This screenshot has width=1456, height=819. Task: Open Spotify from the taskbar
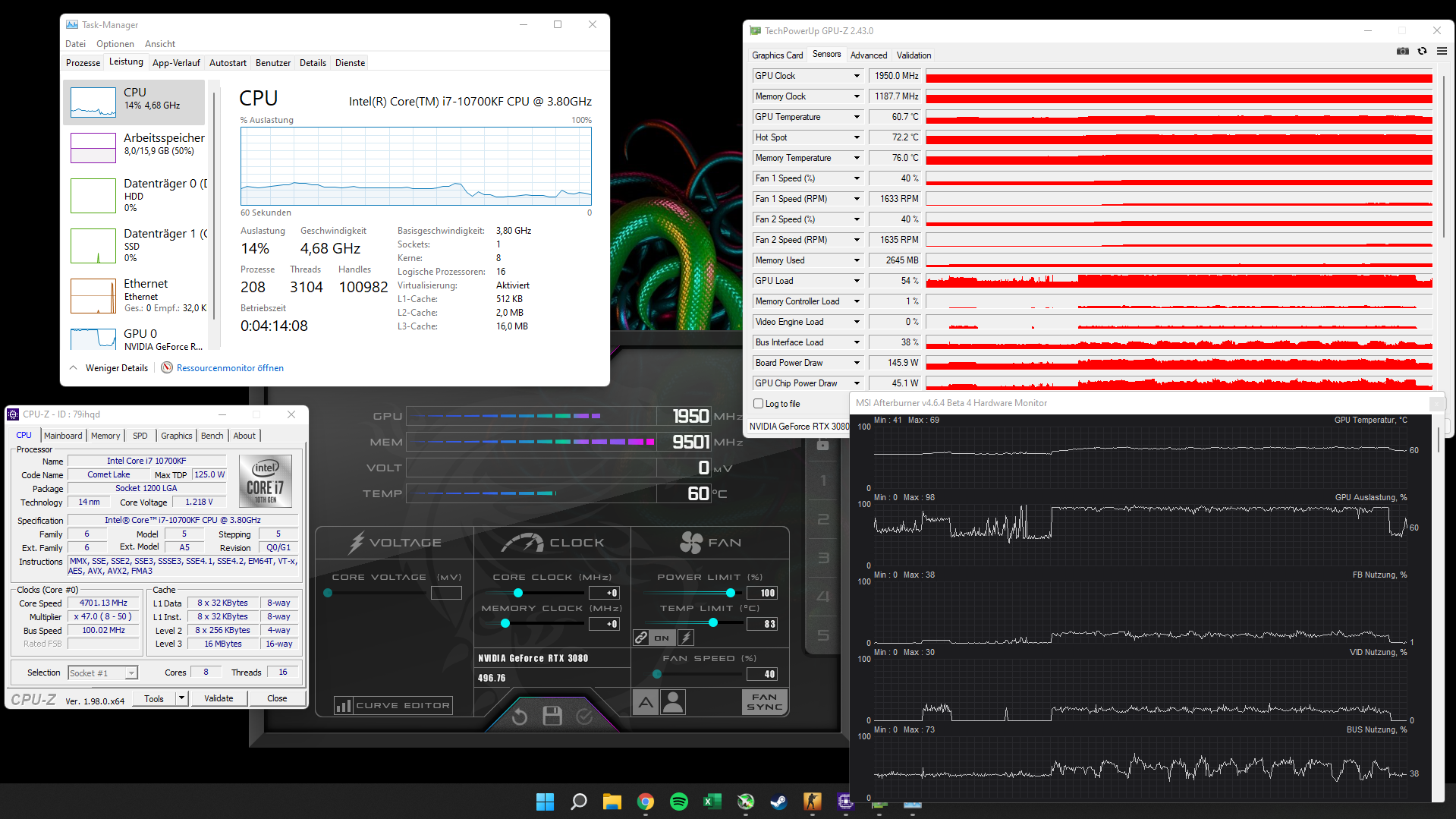679,802
